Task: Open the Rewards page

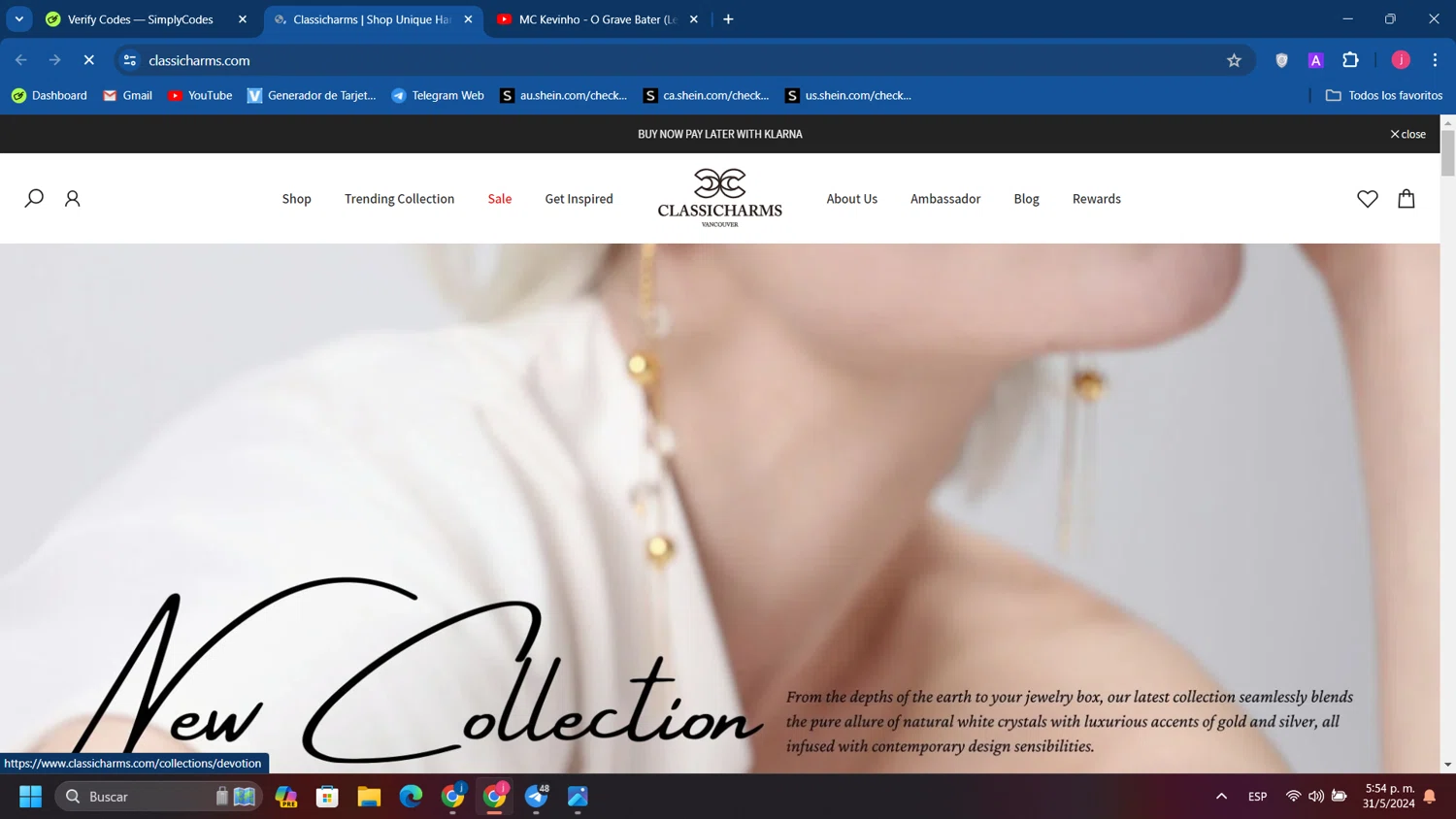Action: click(1096, 199)
